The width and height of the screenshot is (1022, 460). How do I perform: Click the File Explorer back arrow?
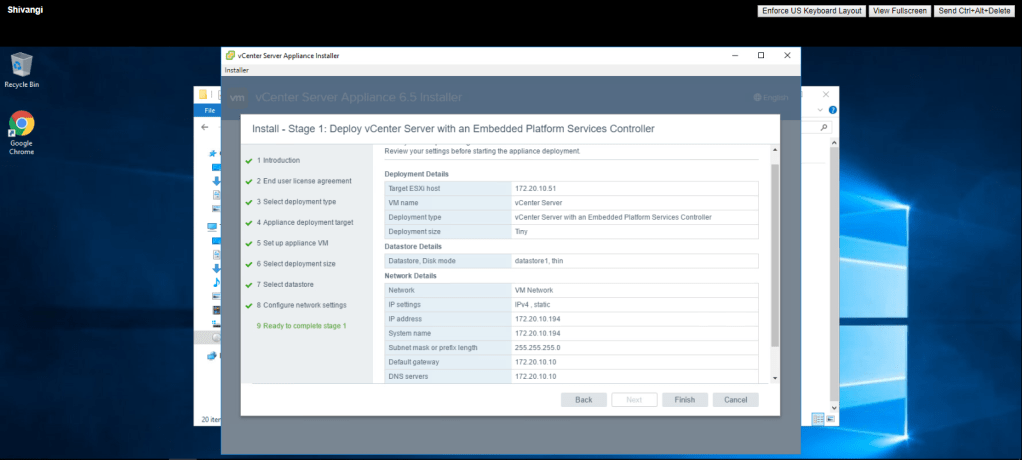pyautogui.click(x=204, y=128)
